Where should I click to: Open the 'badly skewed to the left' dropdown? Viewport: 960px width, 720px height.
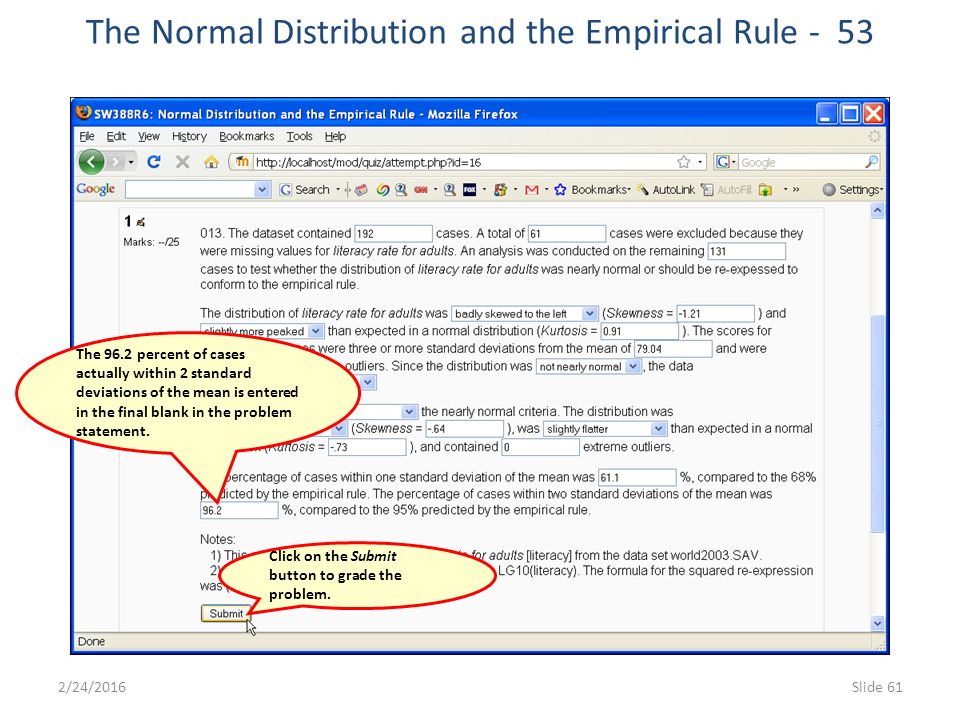pos(589,313)
